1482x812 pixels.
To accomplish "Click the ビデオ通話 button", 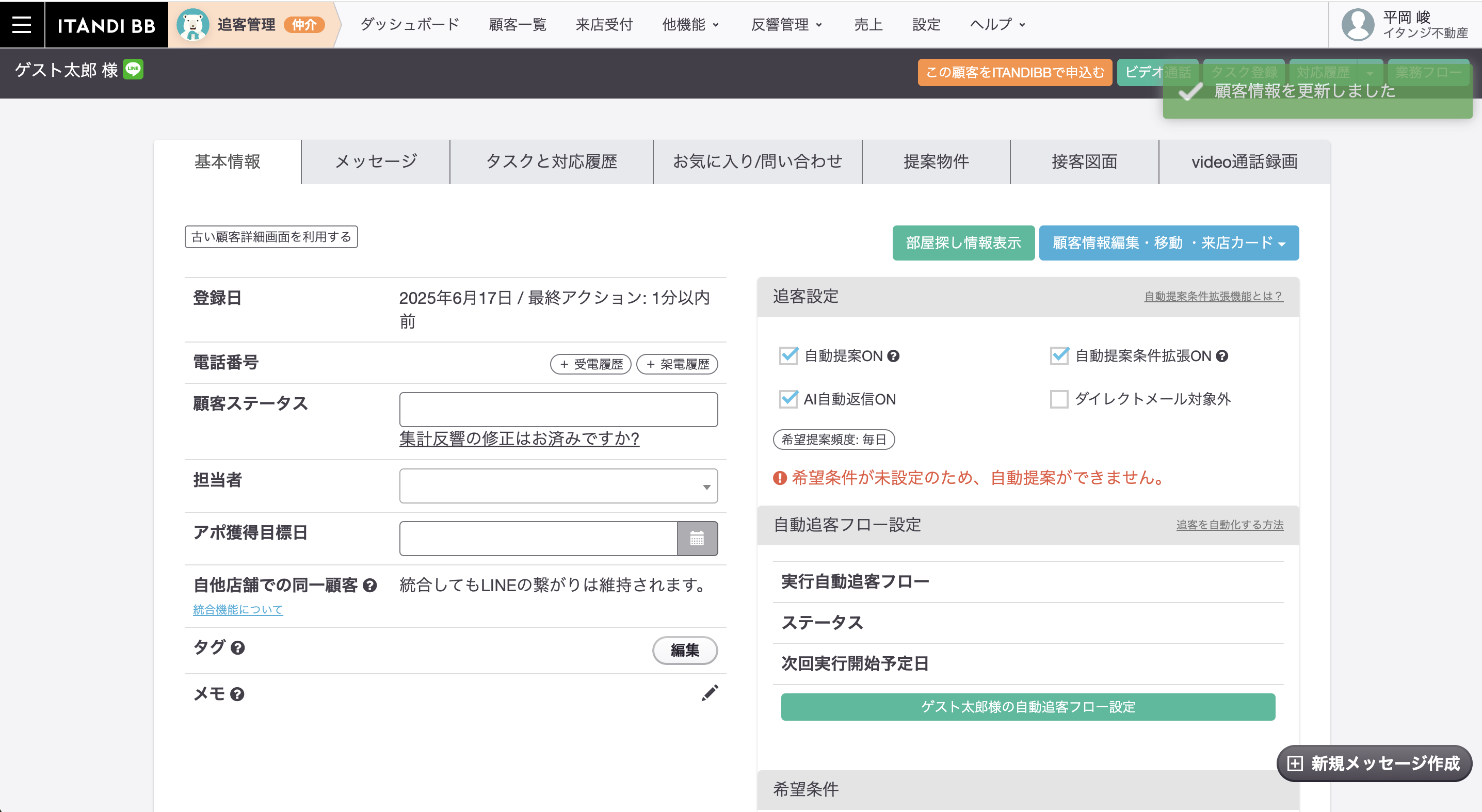I will tap(1157, 72).
